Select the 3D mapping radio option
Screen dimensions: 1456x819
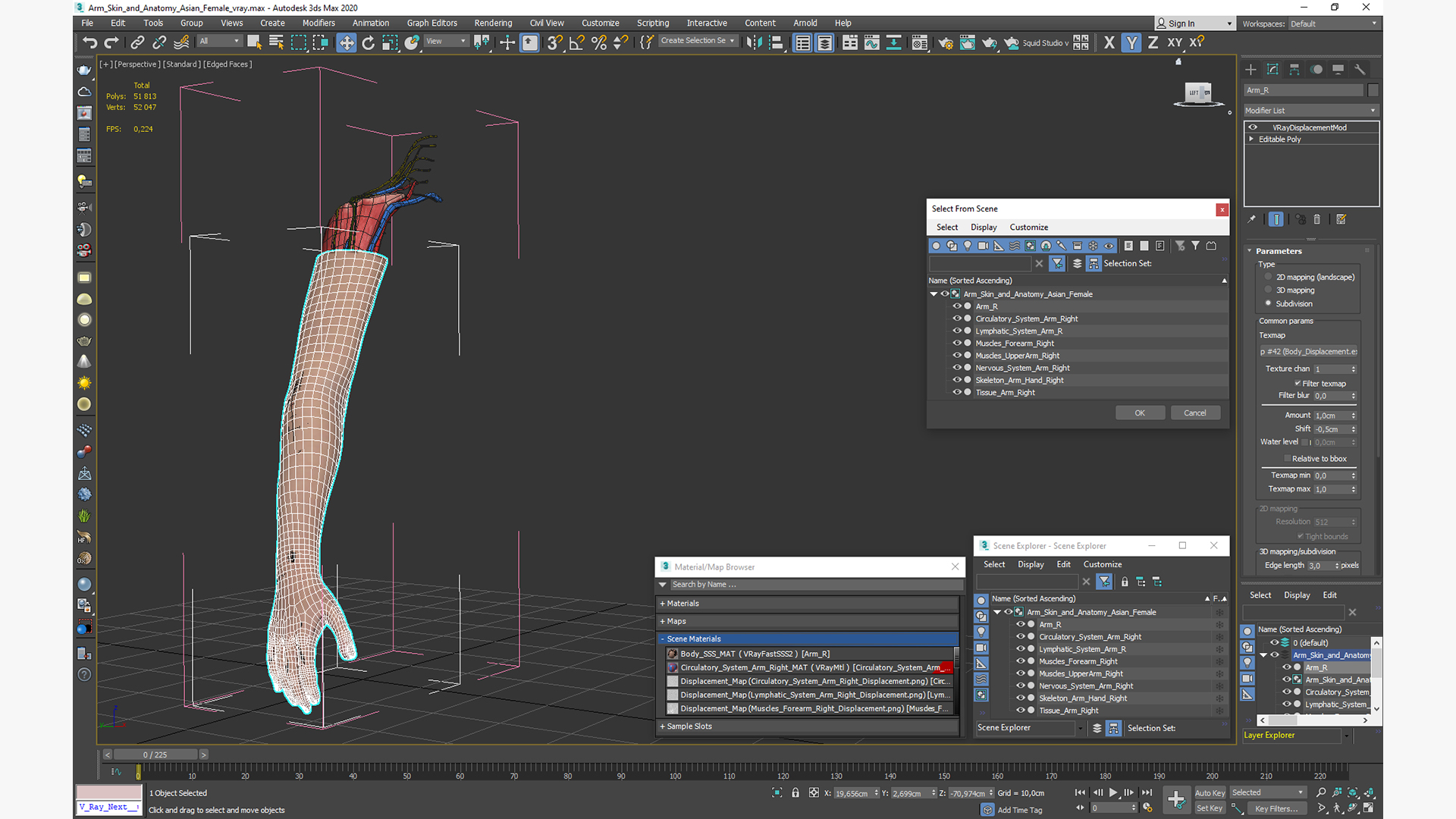[1268, 290]
